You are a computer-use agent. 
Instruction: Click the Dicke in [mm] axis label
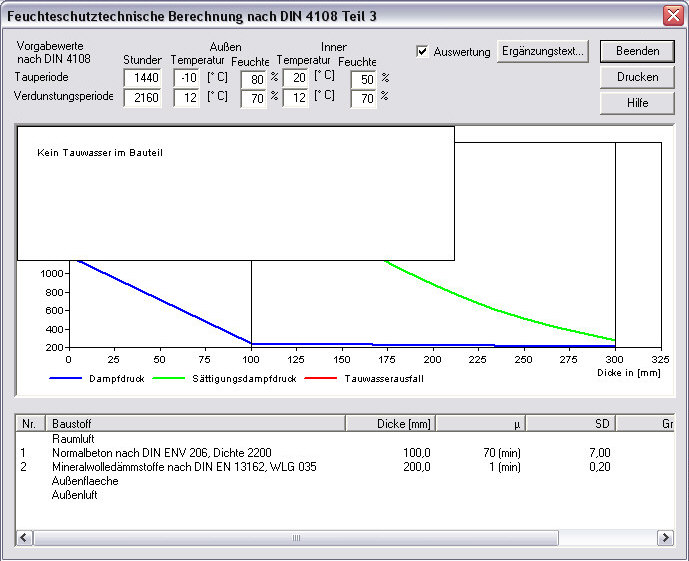[x=628, y=373]
